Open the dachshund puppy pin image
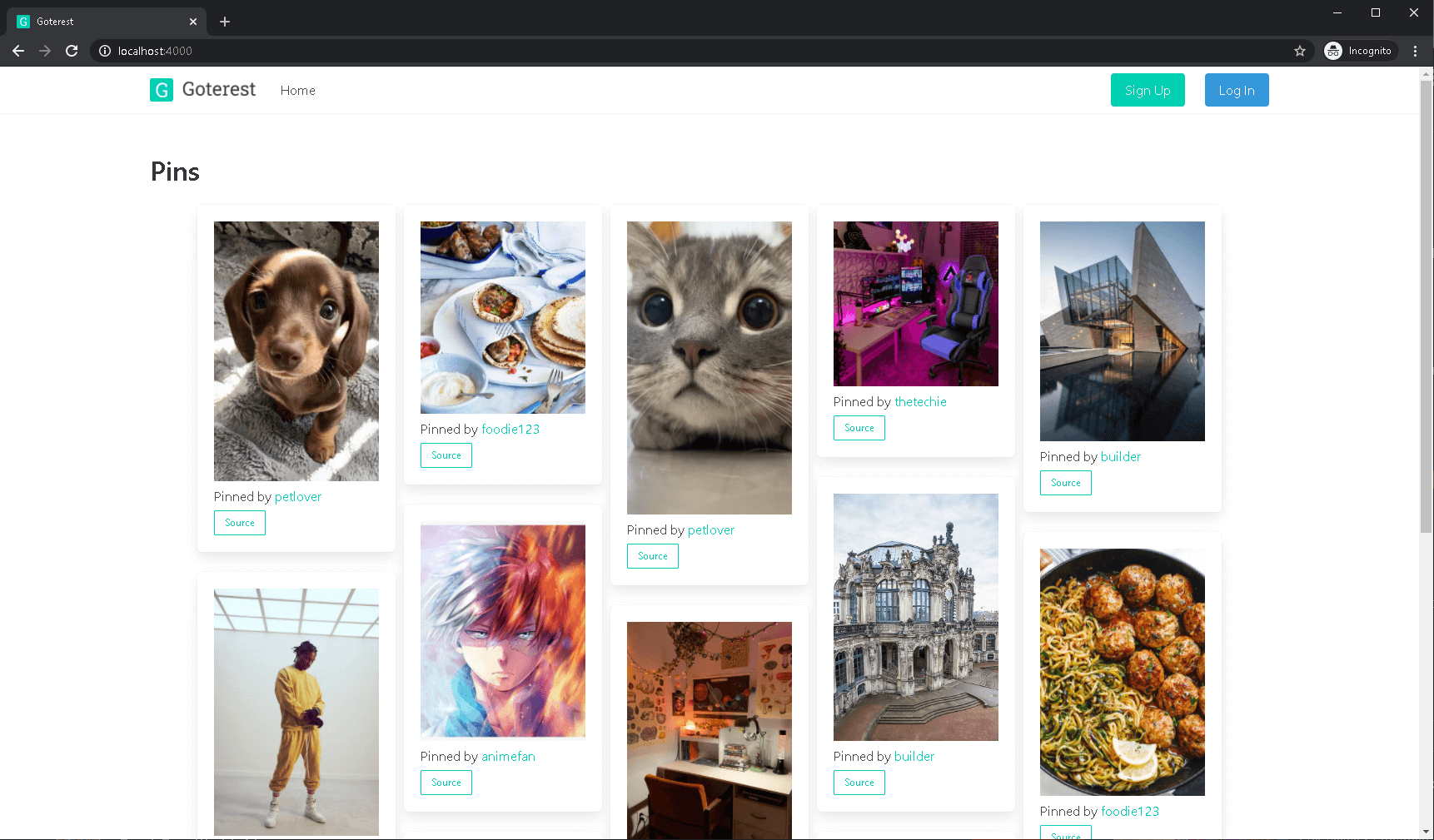 (296, 351)
